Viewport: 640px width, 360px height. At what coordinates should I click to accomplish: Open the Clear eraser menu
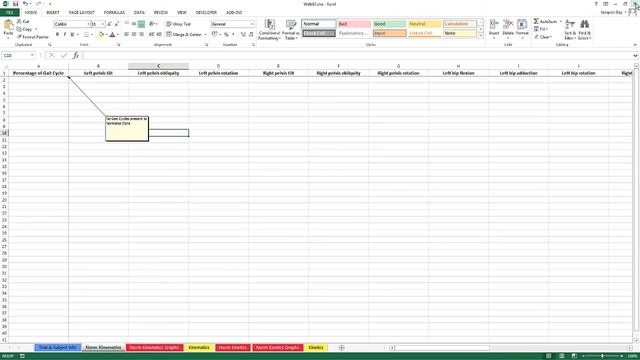(543, 37)
